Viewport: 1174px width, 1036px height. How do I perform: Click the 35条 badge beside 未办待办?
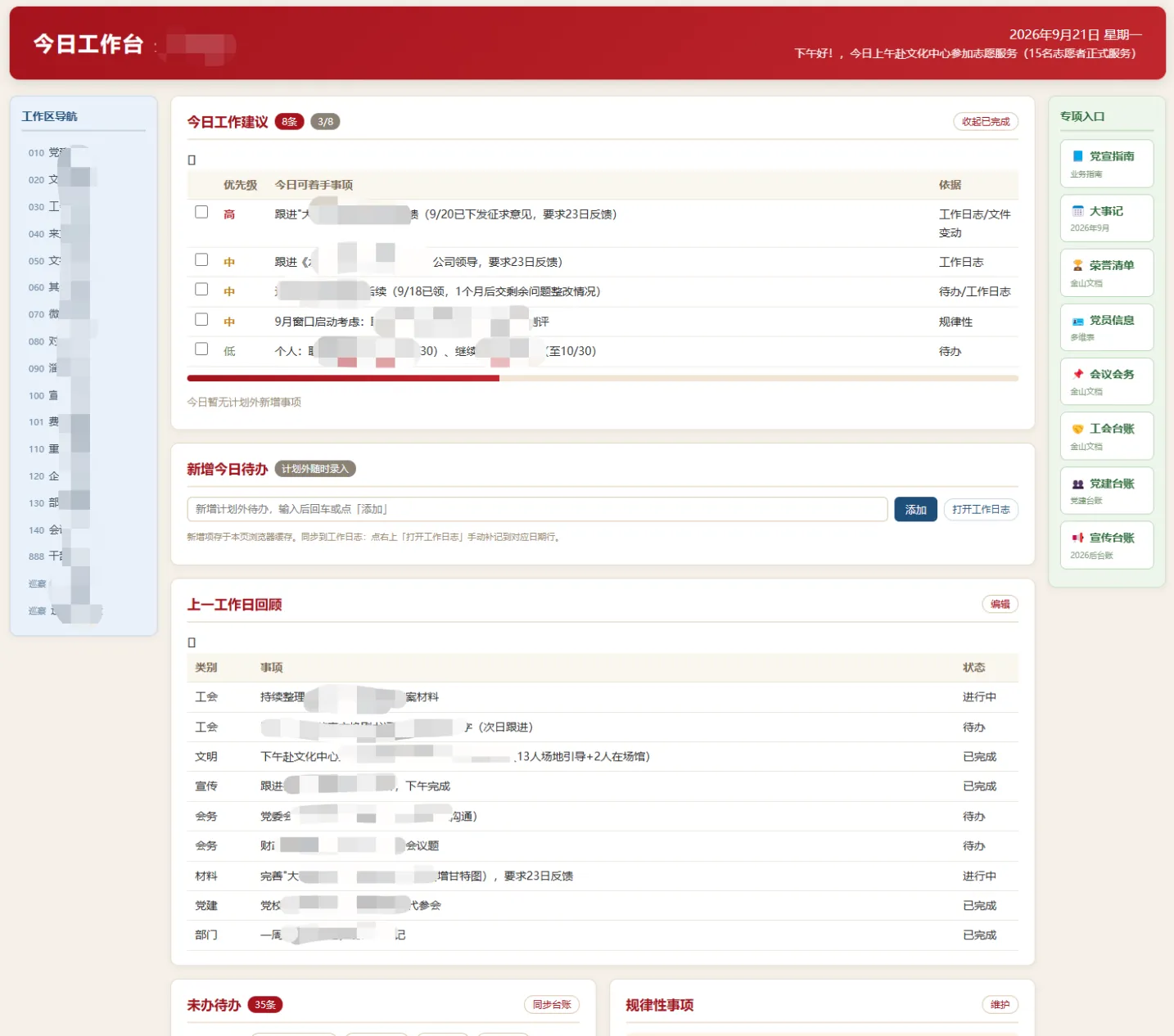(264, 1005)
